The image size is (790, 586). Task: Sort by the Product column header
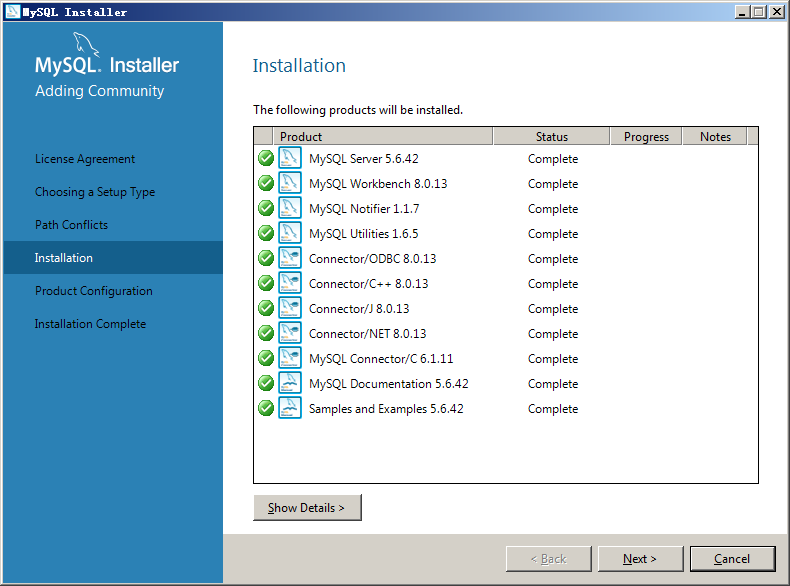click(x=382, y=137)
